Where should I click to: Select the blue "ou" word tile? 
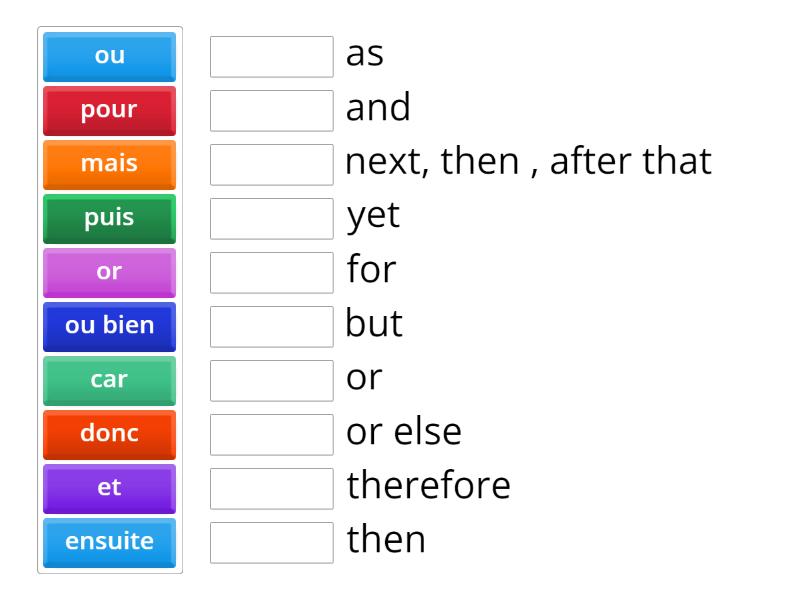coord(108,56)
